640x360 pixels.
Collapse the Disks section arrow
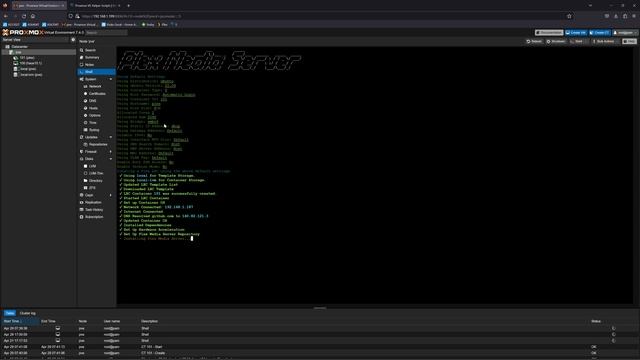pyautogui.click(x=111, y=159)
